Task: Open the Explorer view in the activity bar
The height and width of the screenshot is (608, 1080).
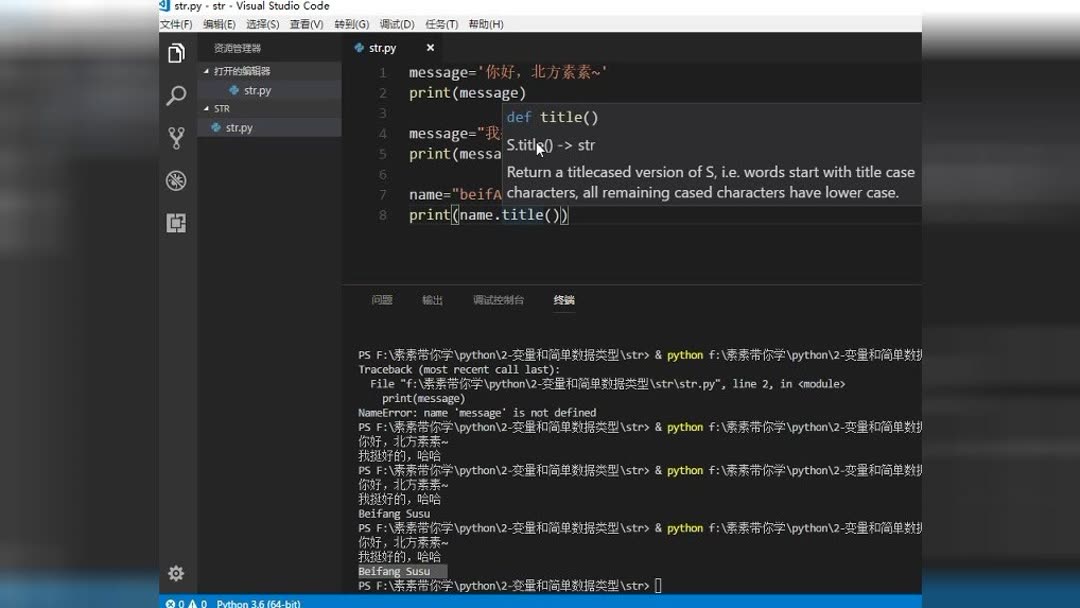Action: click(175, 53)
